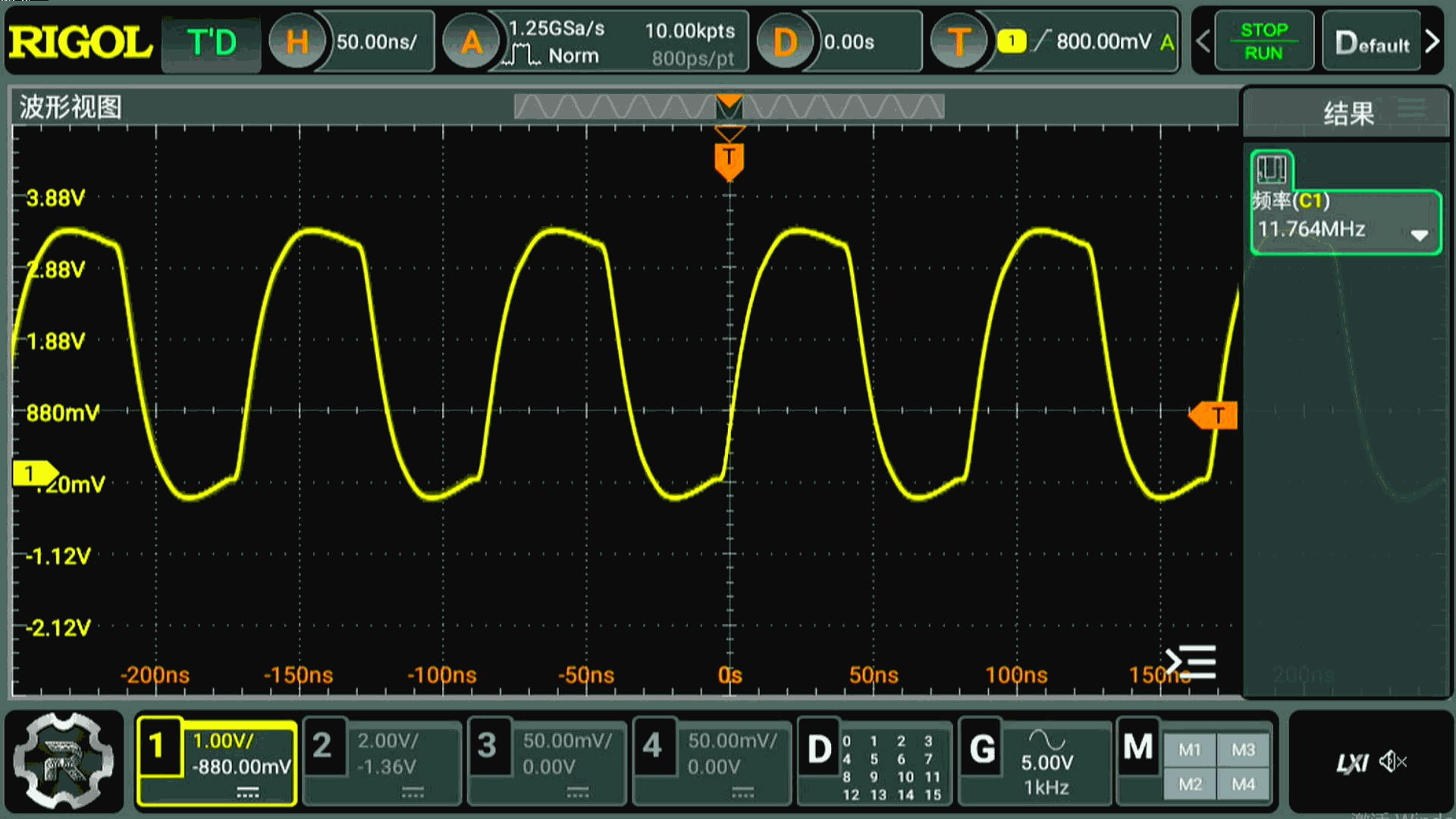Screen dimensions: 1456x819
Task: Go to the previous quick-action with left arrow
Action: 1203,41
